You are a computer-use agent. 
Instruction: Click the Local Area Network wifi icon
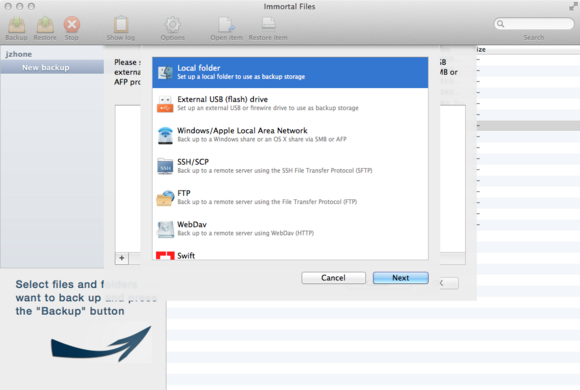[x=165, y=135]
